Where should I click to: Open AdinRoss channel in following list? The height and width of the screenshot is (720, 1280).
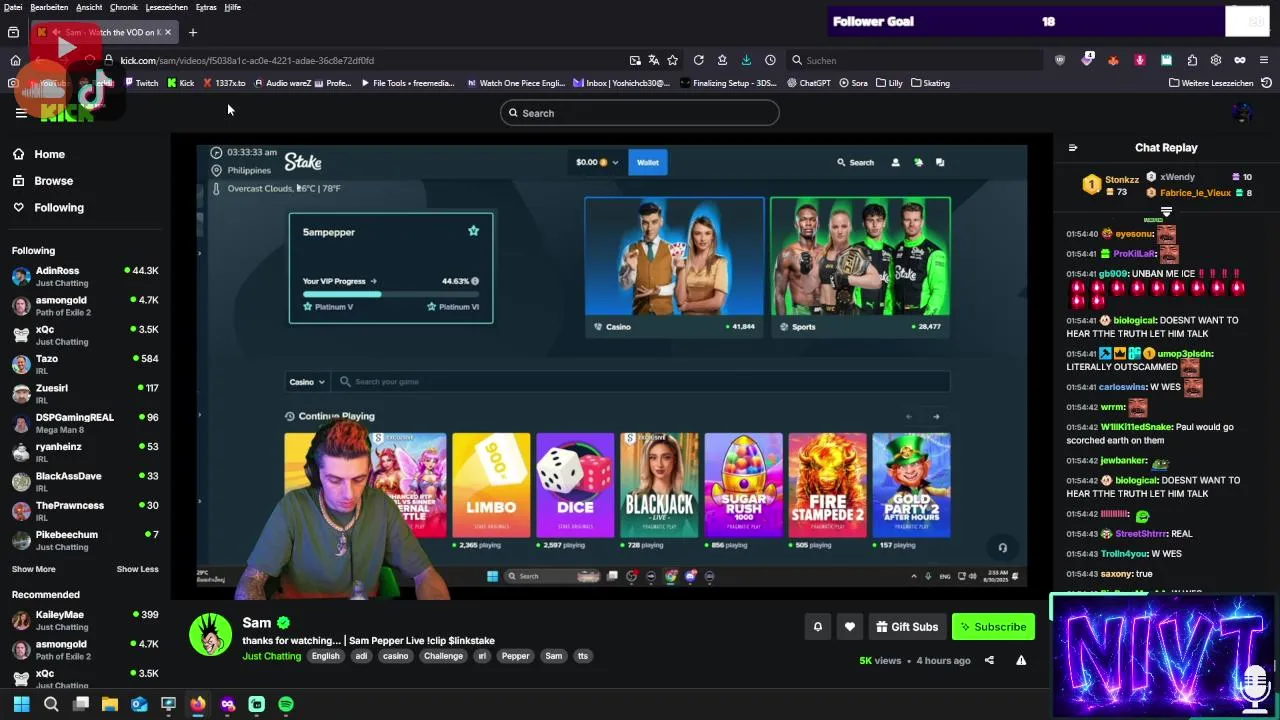pyautogui.click(x=85, y=277)
